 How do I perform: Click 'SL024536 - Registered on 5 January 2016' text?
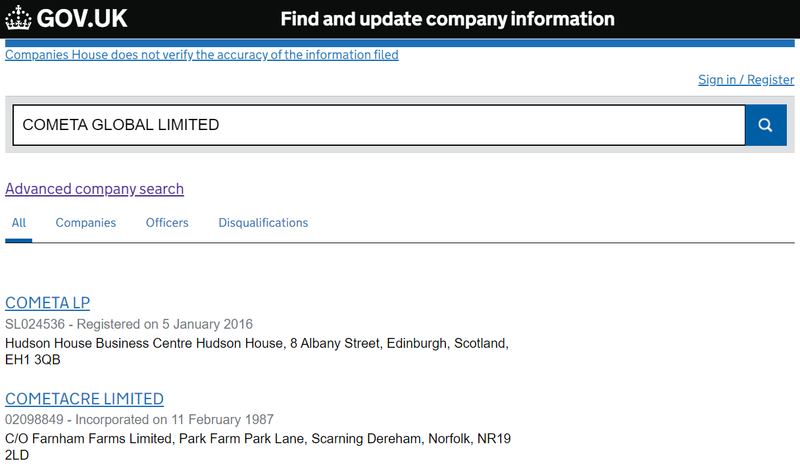[x=129, y=324]
